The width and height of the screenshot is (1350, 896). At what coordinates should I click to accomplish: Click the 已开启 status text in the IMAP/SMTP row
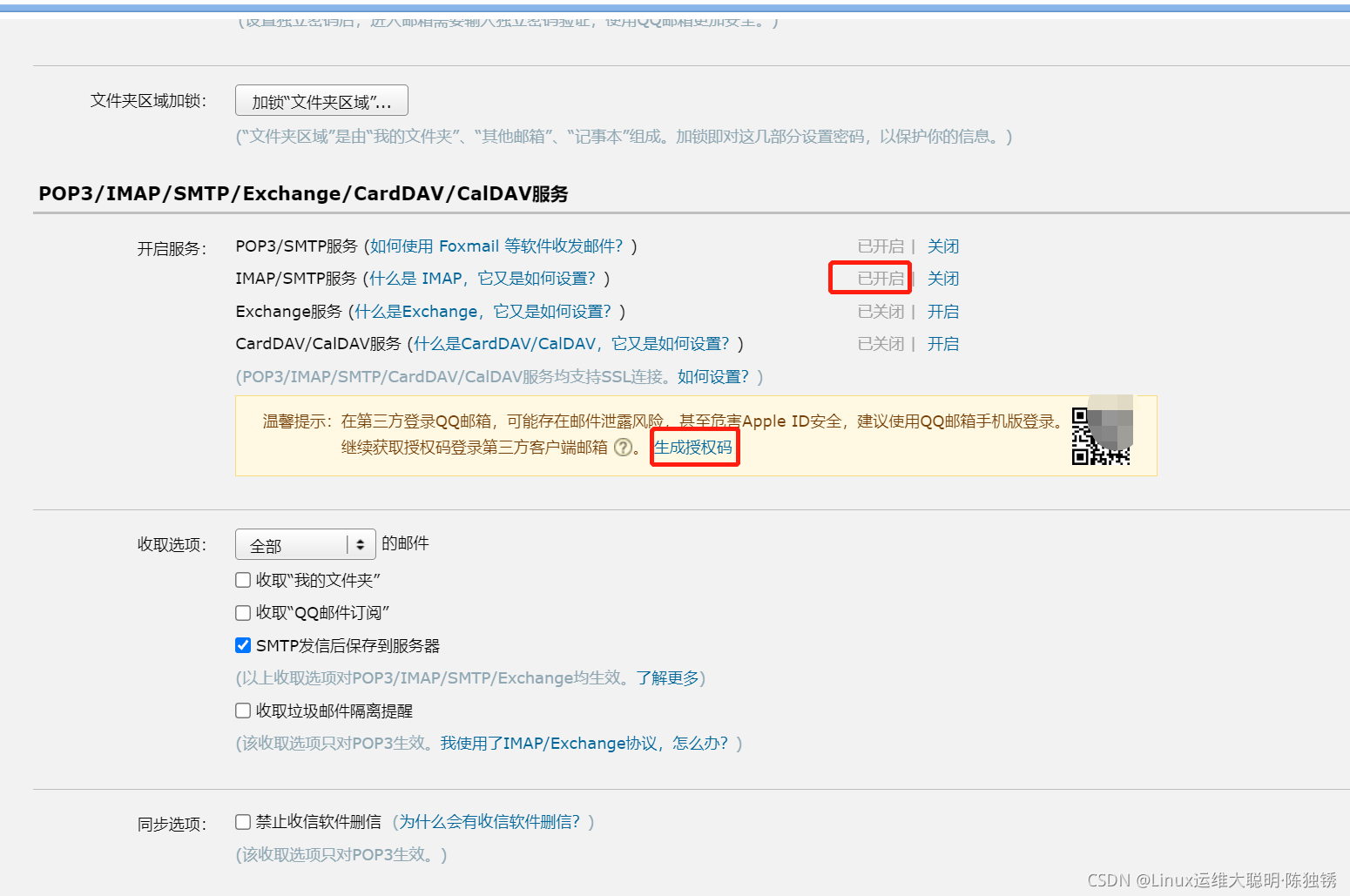click(x=881, y=279)
